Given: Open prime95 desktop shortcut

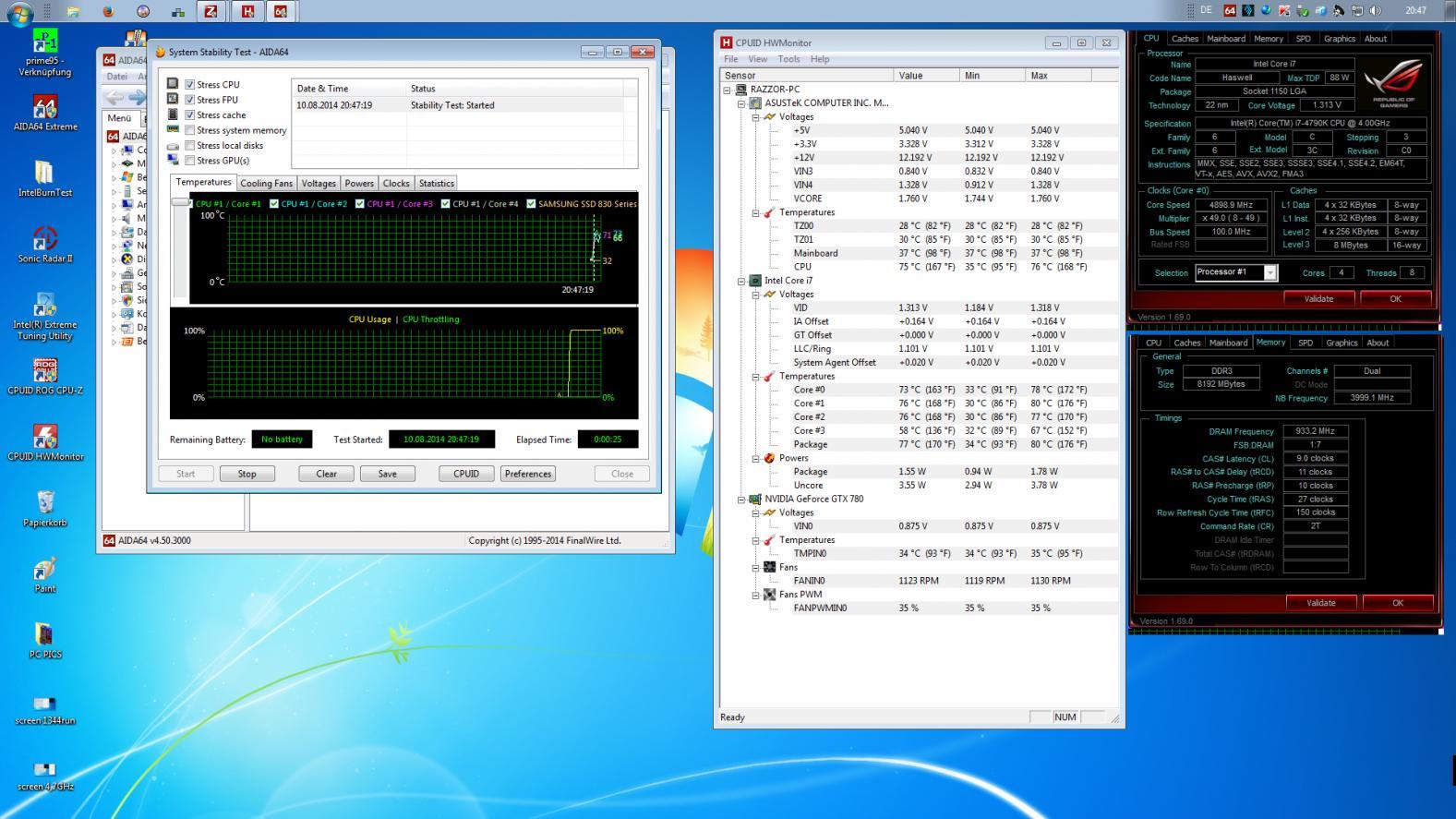Looking at the screenshot, I should pos(45,53).
